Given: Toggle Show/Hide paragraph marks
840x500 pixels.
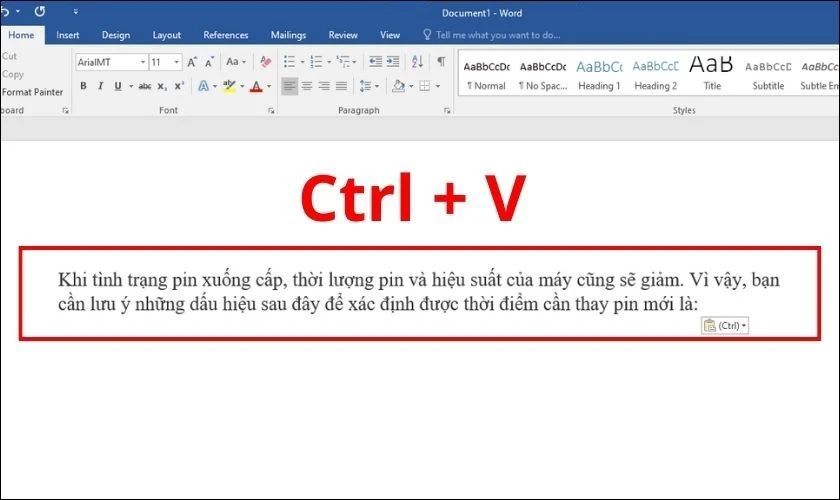Looking at the screenshot, I should (441, 62).
